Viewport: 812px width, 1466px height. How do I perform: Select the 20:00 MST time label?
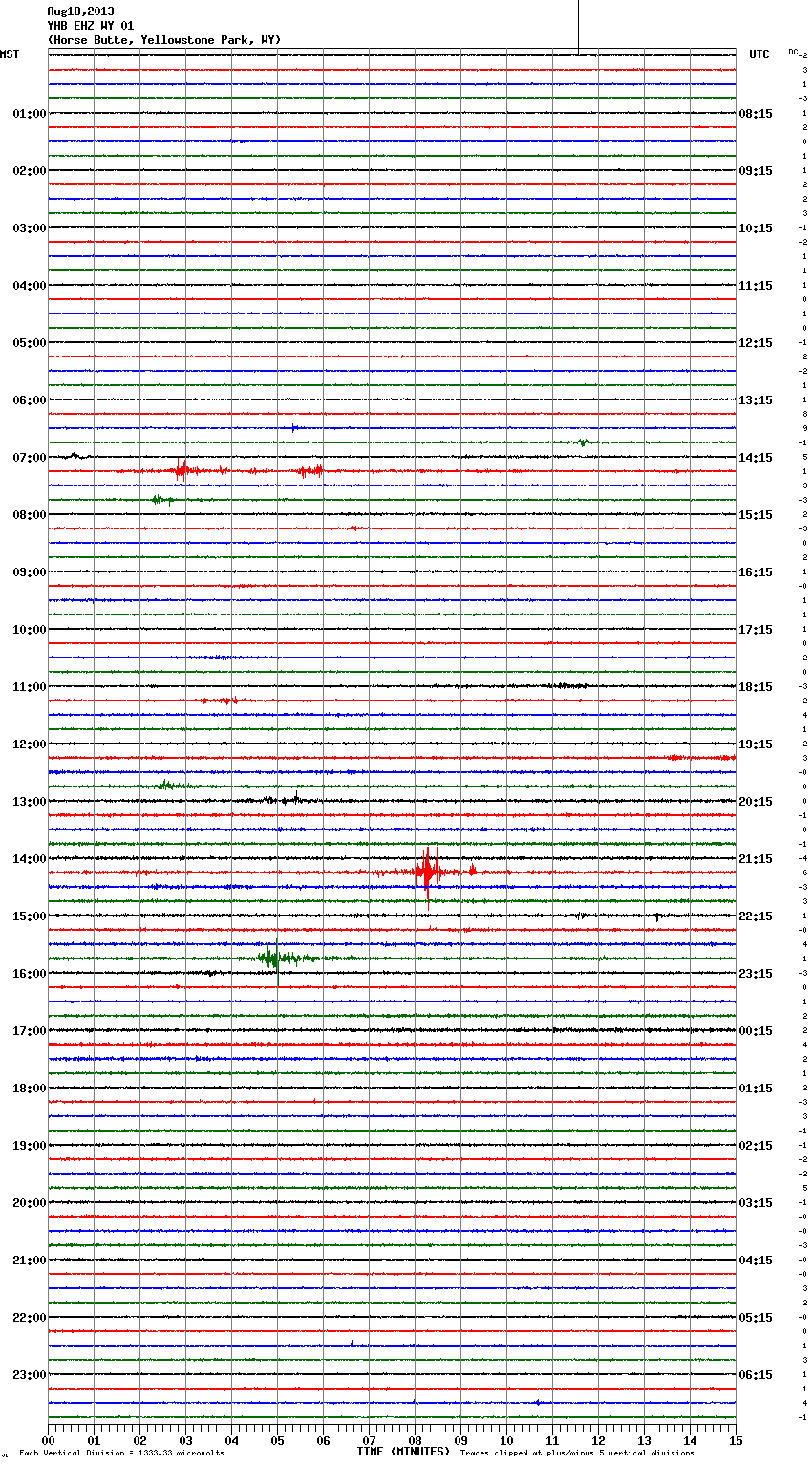click(30, 1203)
